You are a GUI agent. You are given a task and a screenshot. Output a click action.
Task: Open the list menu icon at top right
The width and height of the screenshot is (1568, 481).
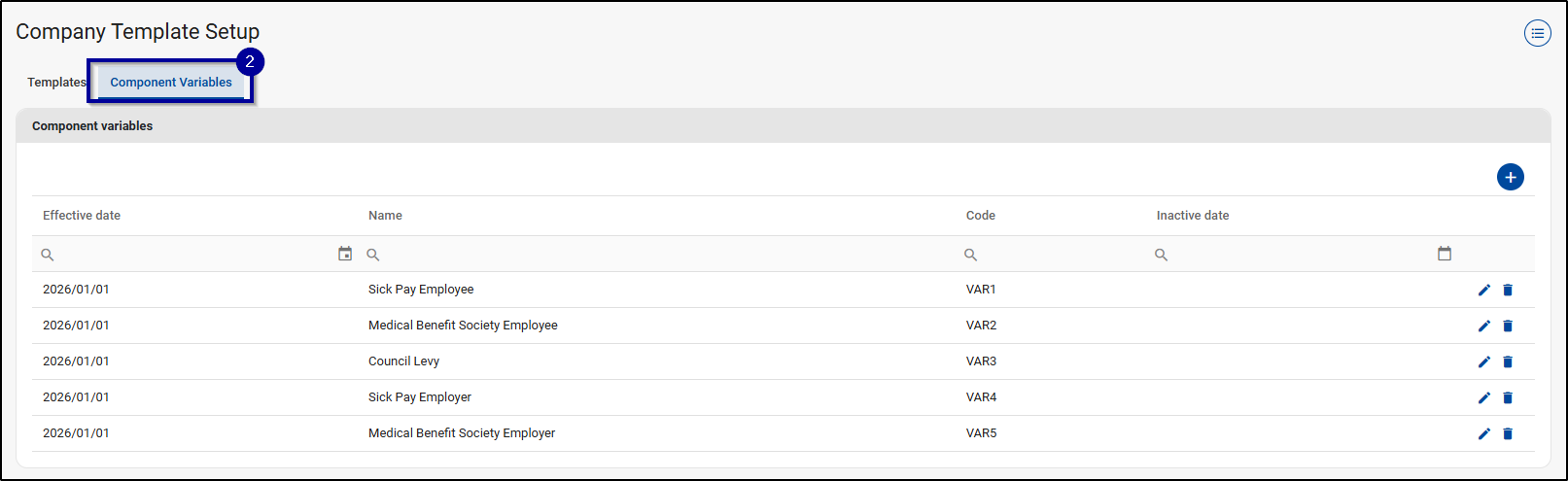click(x=1537, y=33)
